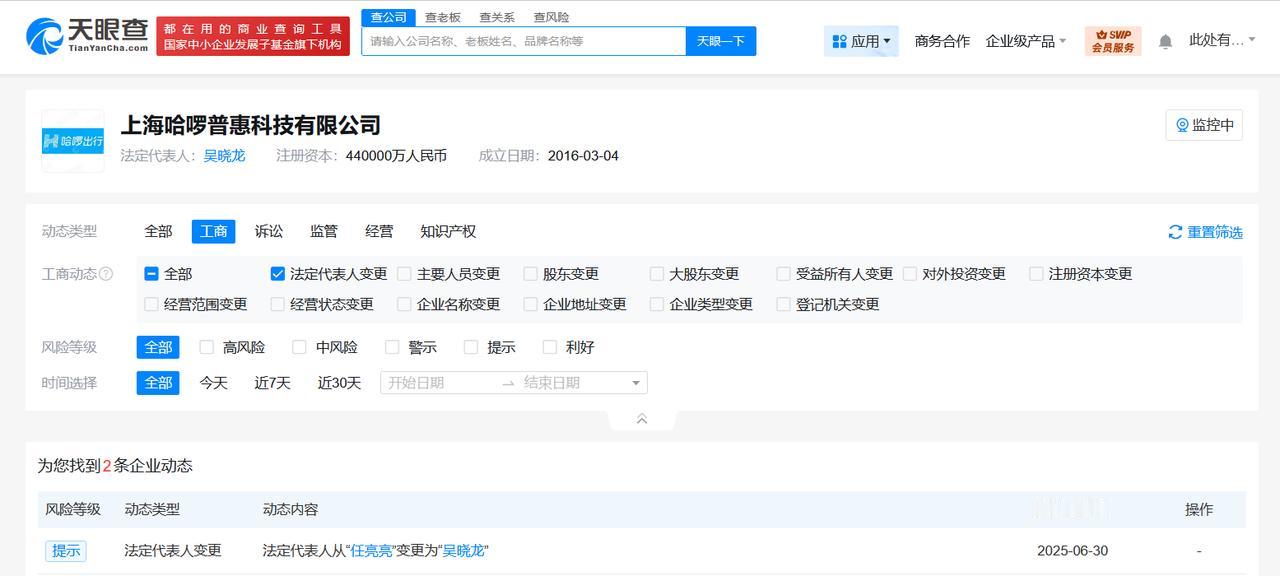Filter by 知识产权 dynamic type
The height and width of the screenshot is (576, 1280).
point(448,231)
